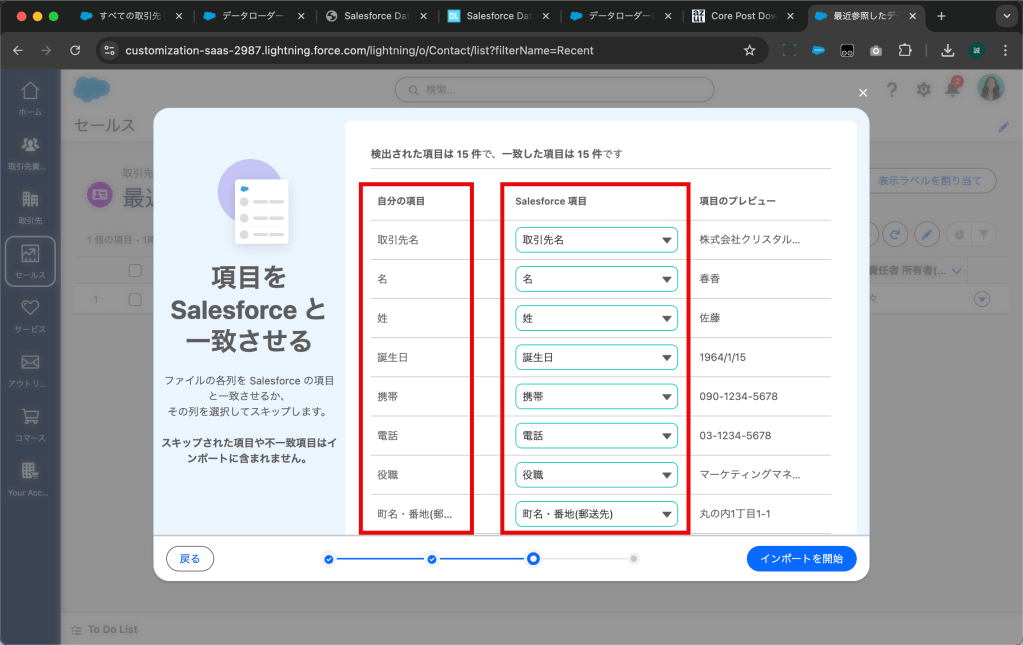
Task: Open 名 Salesforce field dropdown
Action: (596, 279)
